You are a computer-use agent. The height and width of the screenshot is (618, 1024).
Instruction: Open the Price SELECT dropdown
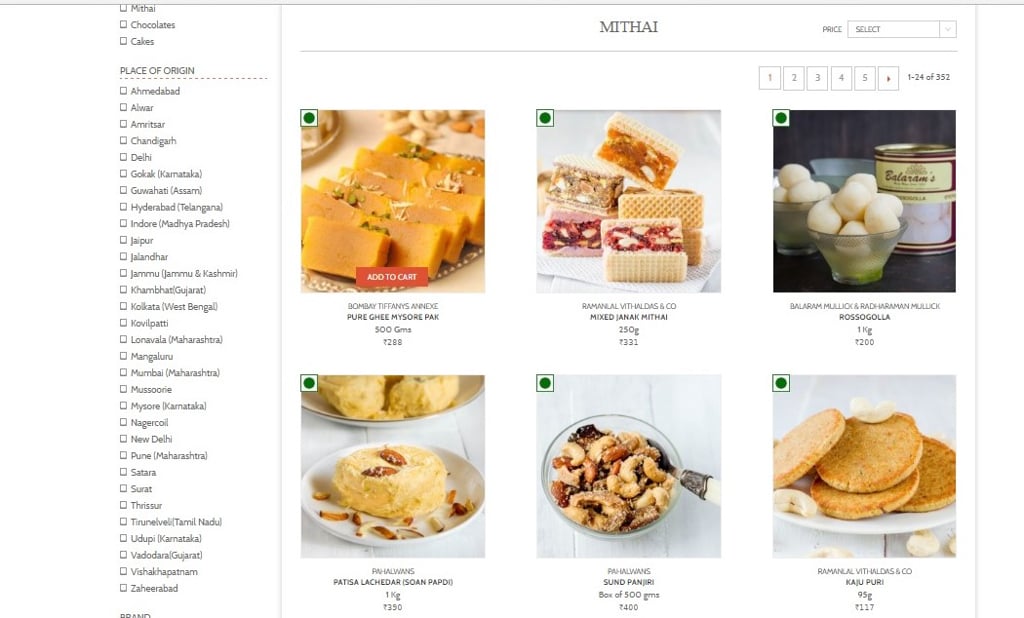coord(902,29)
